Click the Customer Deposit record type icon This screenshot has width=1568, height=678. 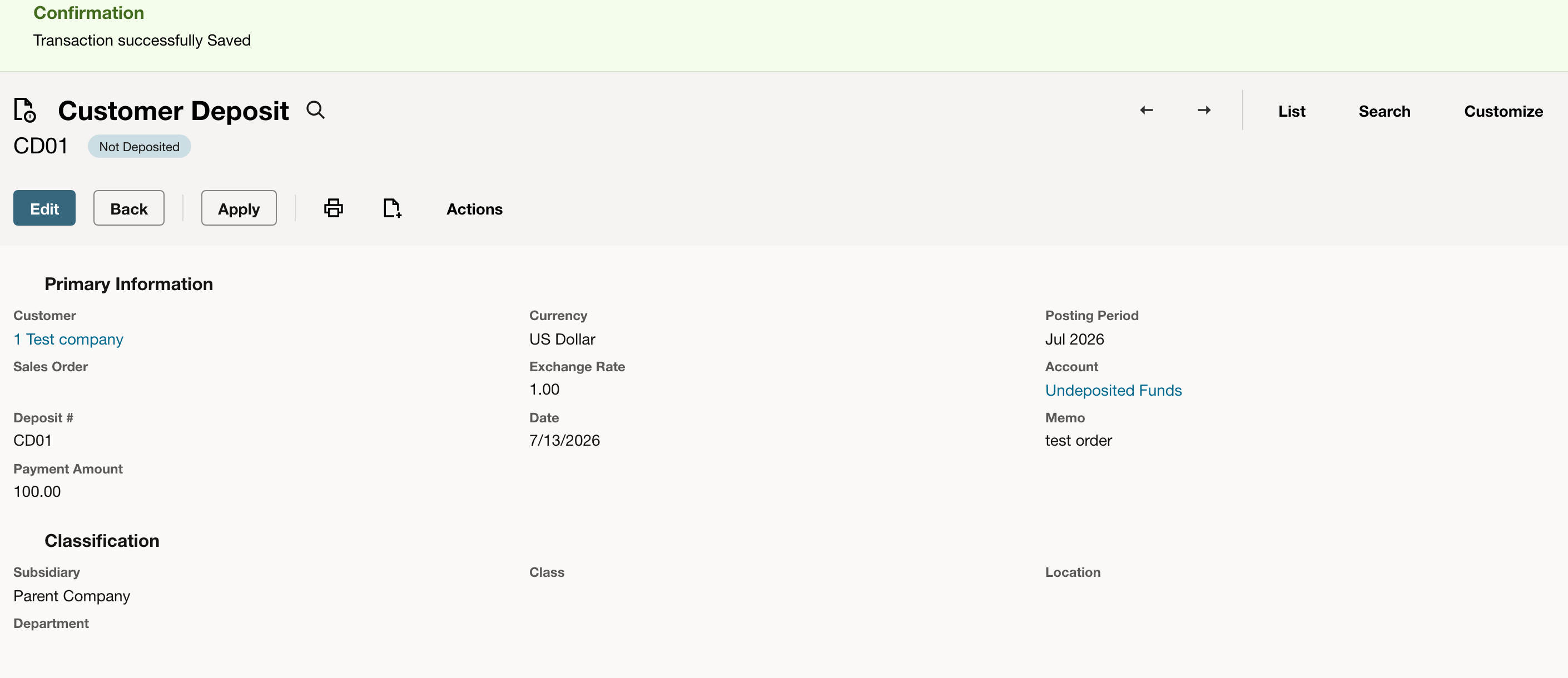coord(25,110)
